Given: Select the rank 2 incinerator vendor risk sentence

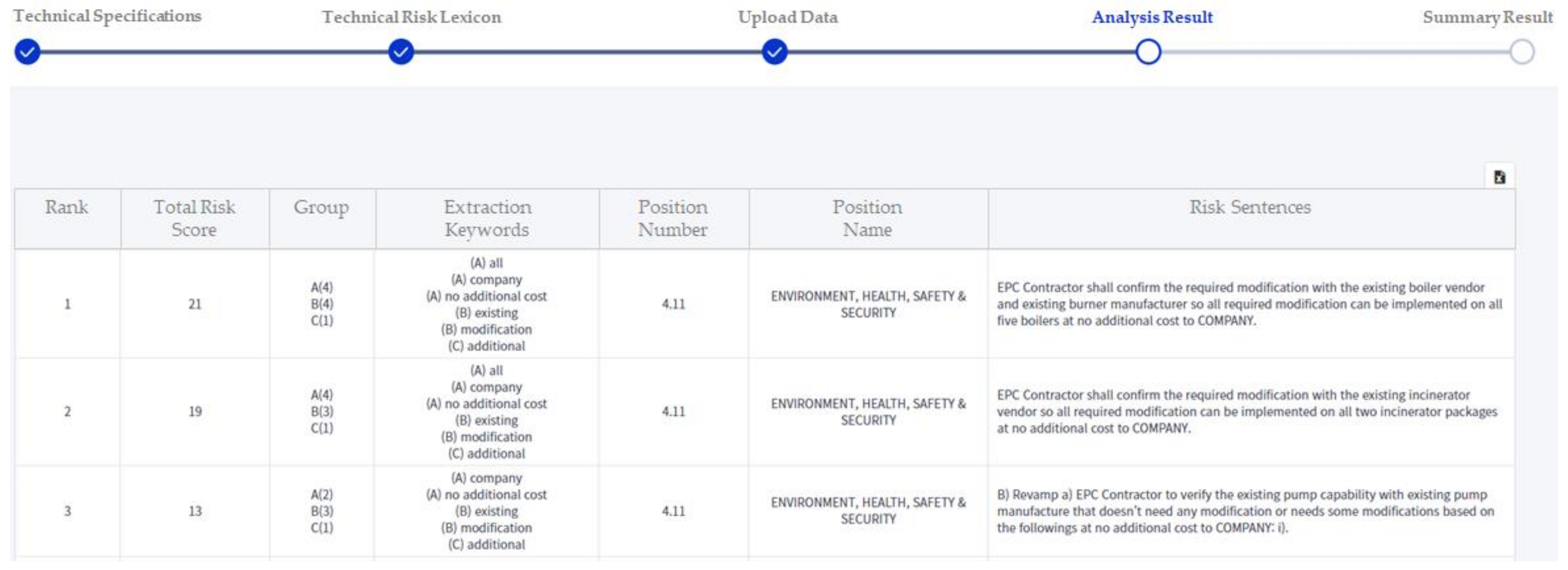Looking at the screenshot, I should [1247, 412].
